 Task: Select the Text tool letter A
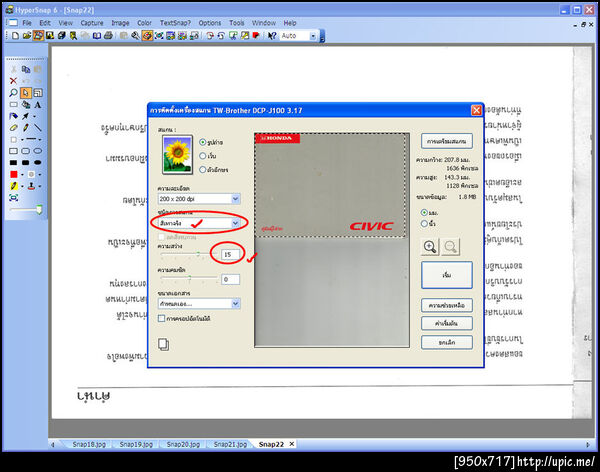point(38,105)
